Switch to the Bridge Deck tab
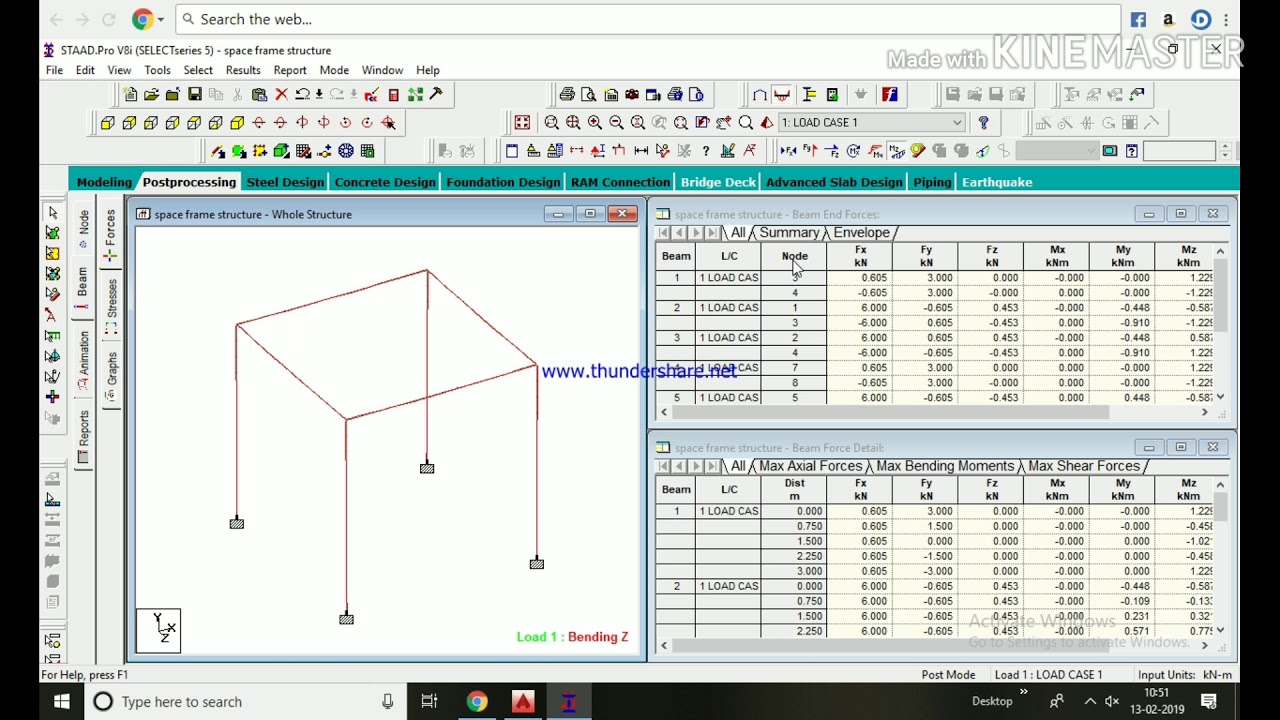1280x720 pixels. 718,182
